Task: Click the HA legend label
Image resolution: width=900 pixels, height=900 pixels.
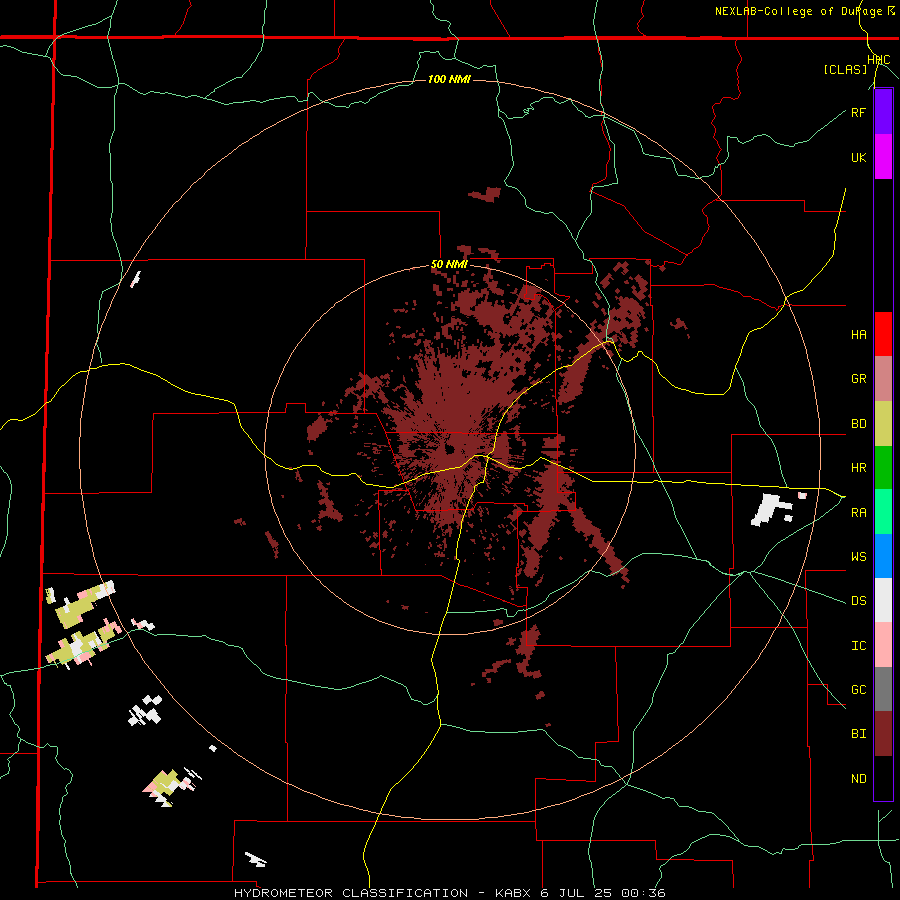Action: [858, 335]
